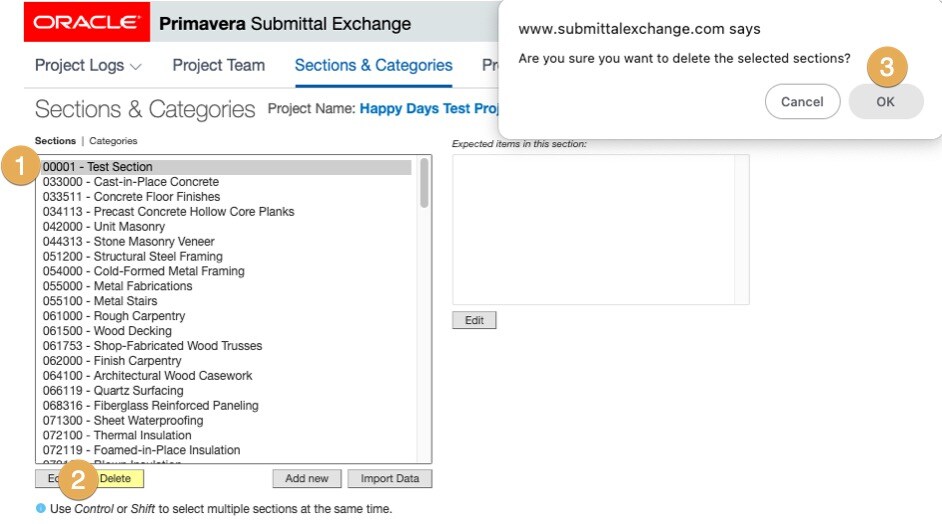The width and height of the screenshot is (942, 524).
Task: Select 00001 - Test Section
Action: 226,166
